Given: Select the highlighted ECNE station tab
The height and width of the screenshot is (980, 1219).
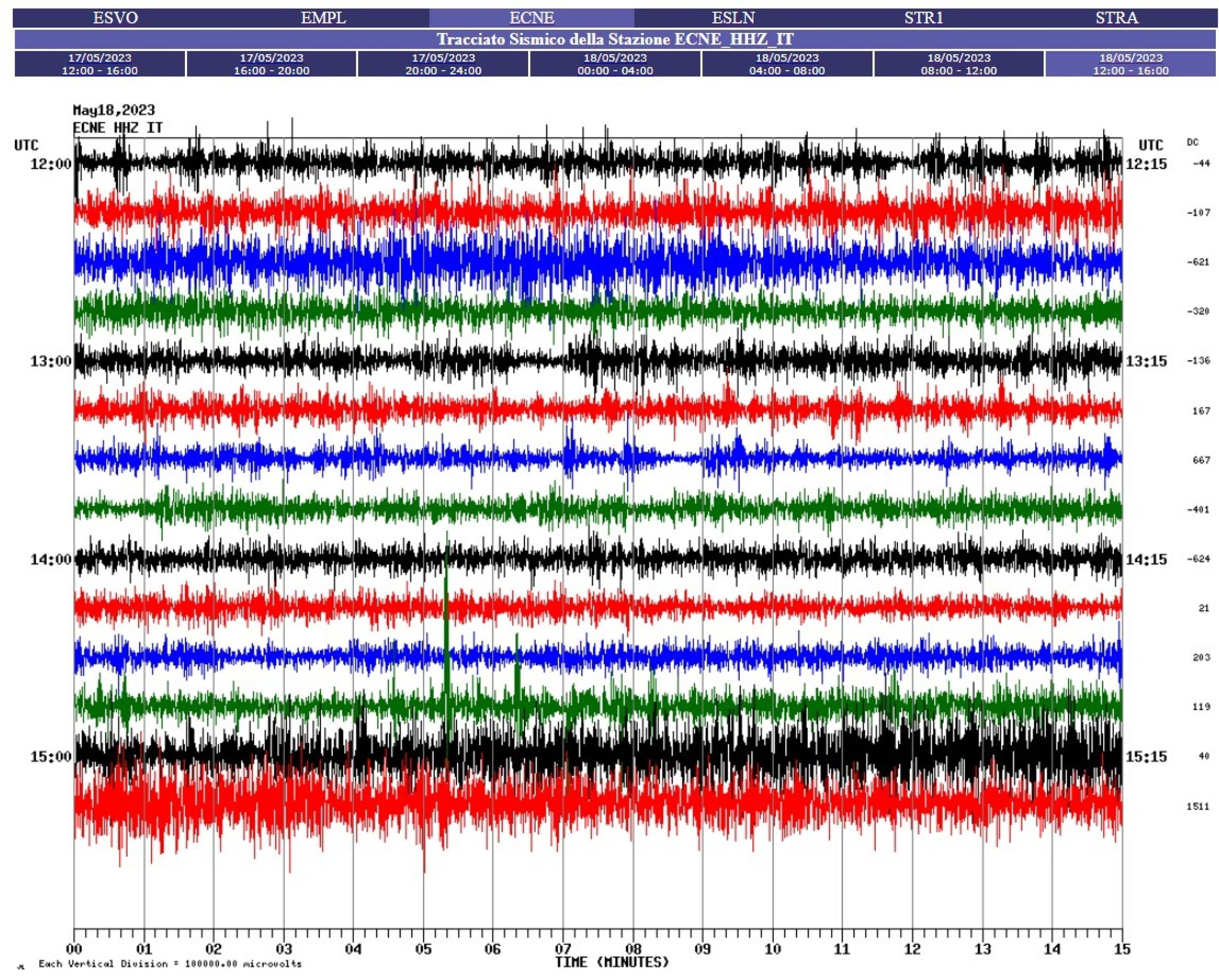Looking at the screenshot, I should pos(531,17).
